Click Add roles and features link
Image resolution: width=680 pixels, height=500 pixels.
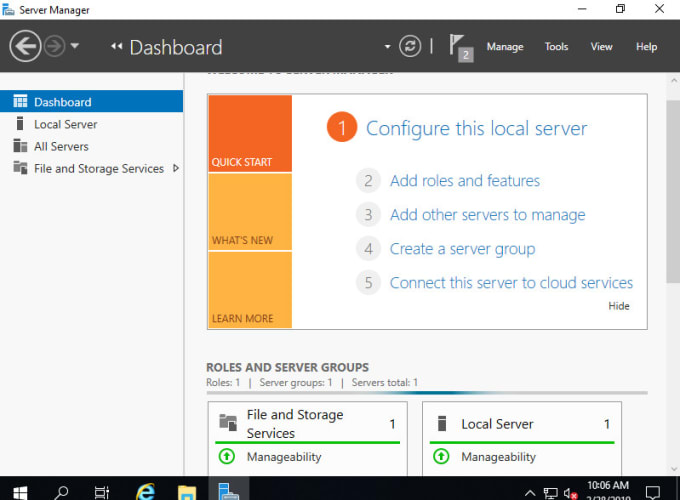[464, 180]
